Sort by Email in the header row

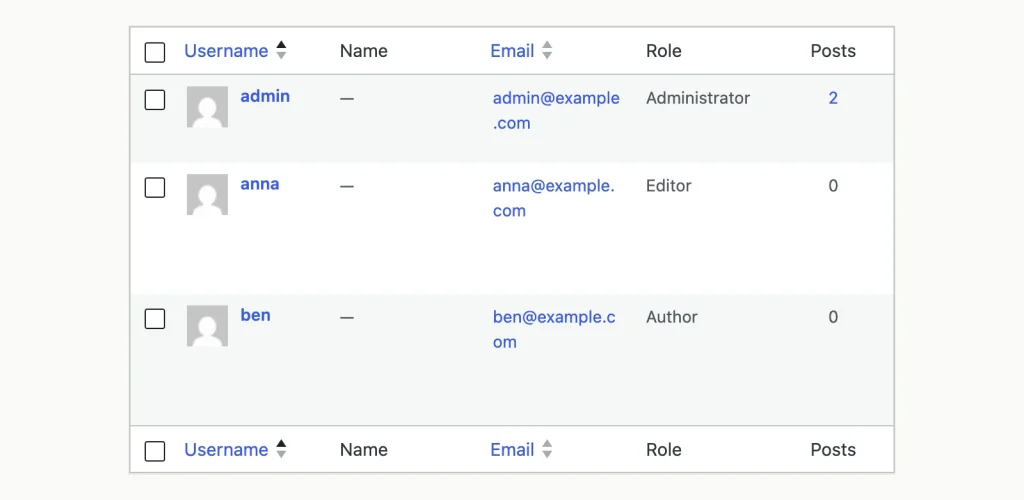pos(512,51)
